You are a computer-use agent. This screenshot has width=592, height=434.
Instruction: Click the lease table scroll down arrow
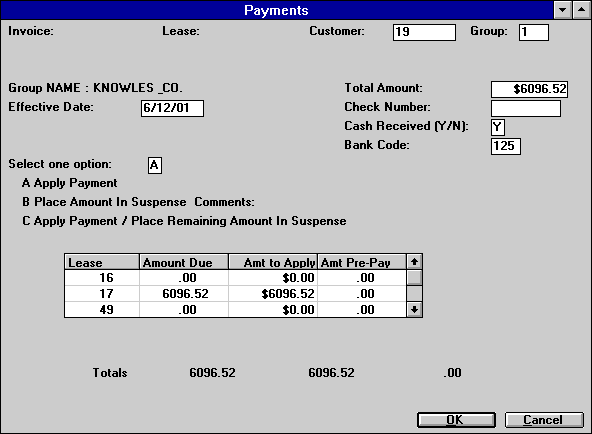point(414,310)
